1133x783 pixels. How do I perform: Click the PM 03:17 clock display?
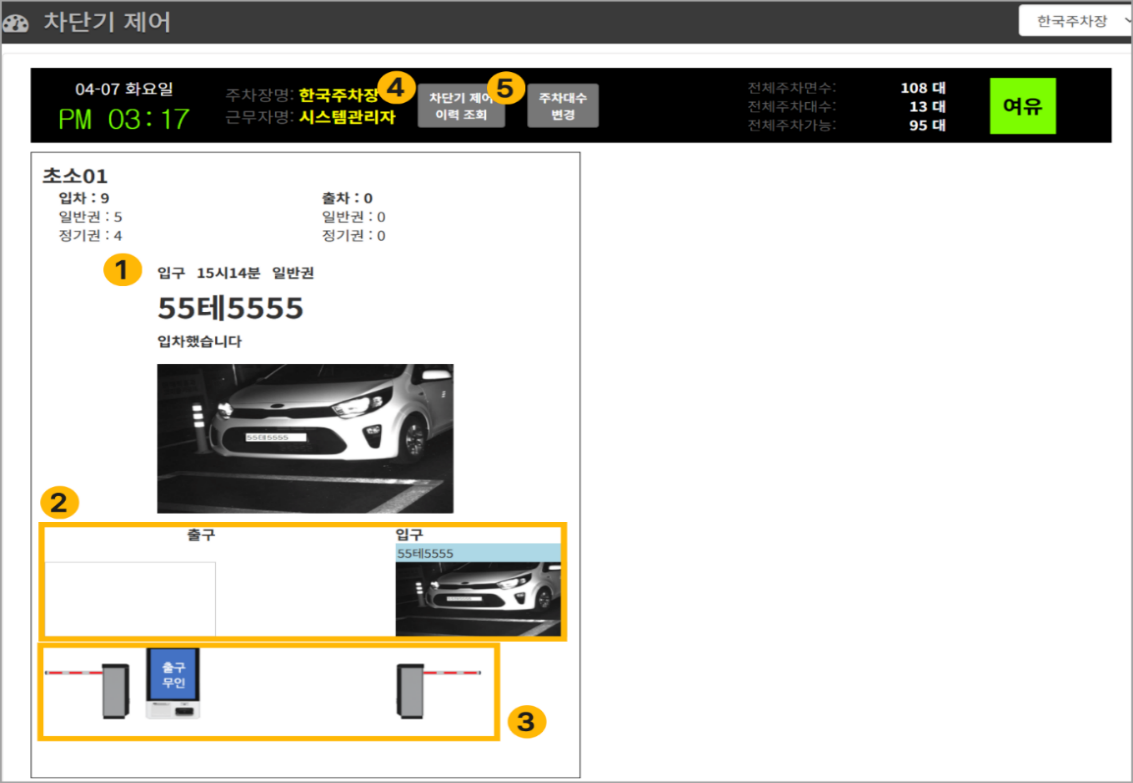click(124, 119)
